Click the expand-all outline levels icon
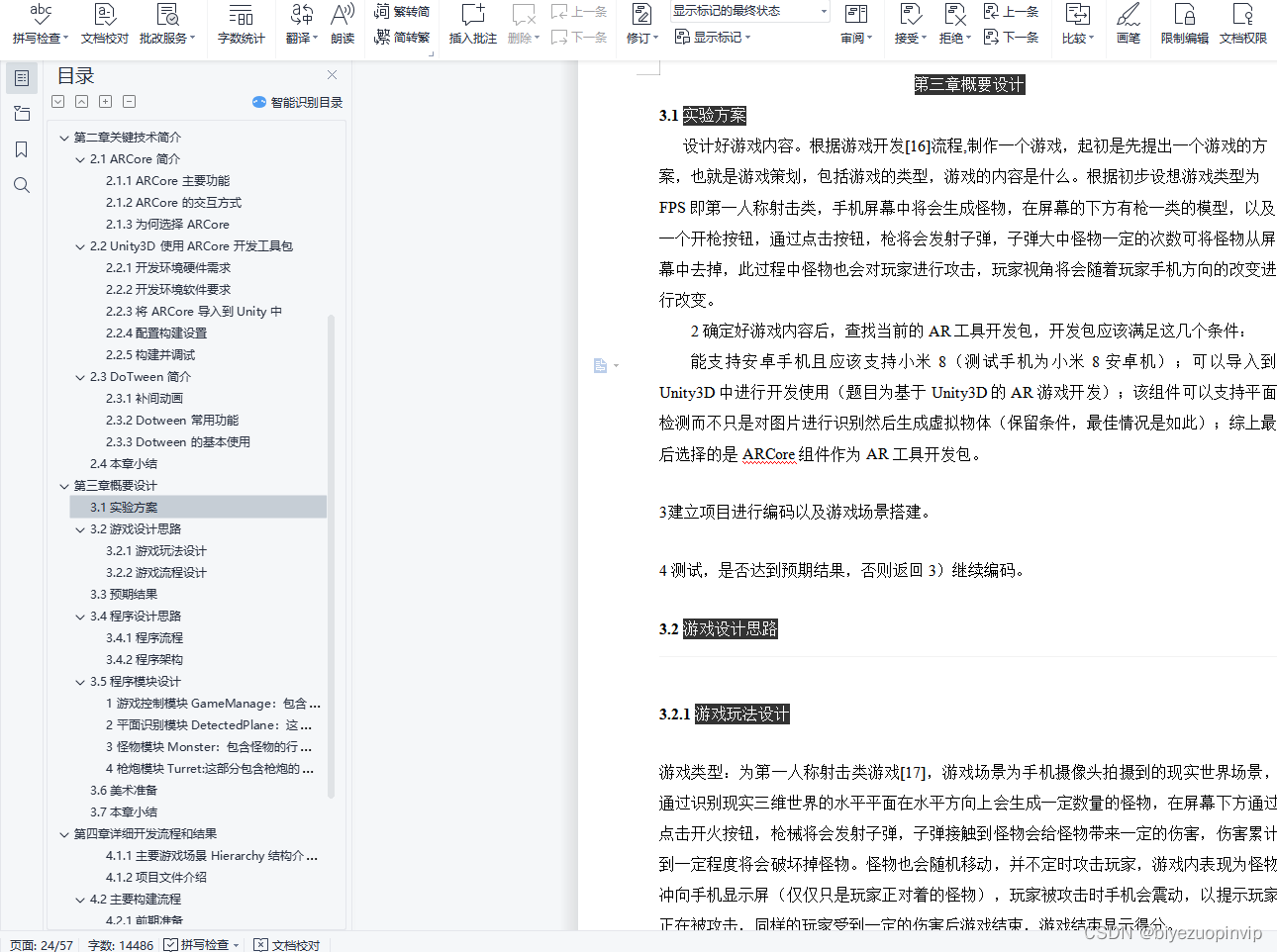 [x=58, y=102]
